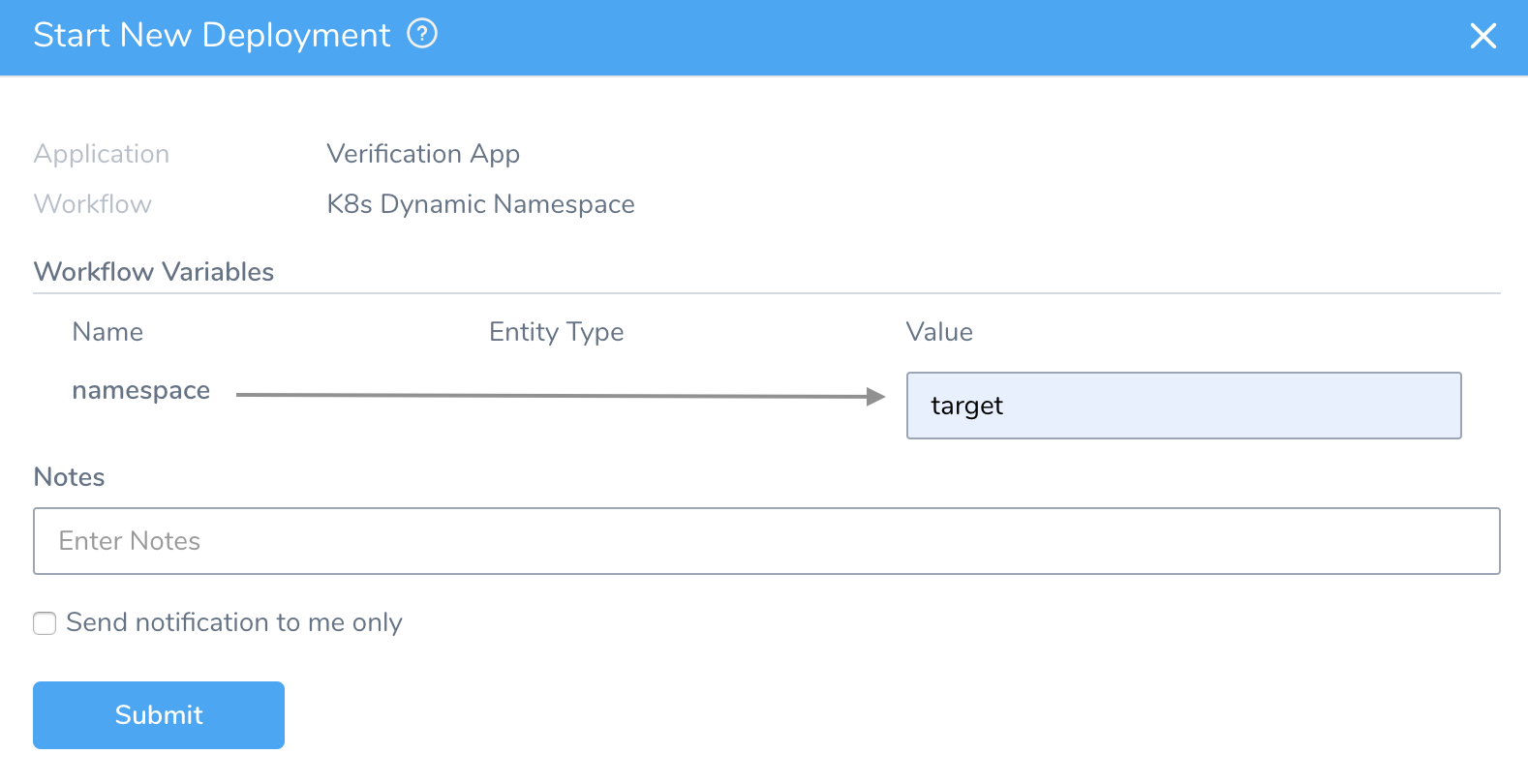Click the gray arrow line after namespace

552,395
